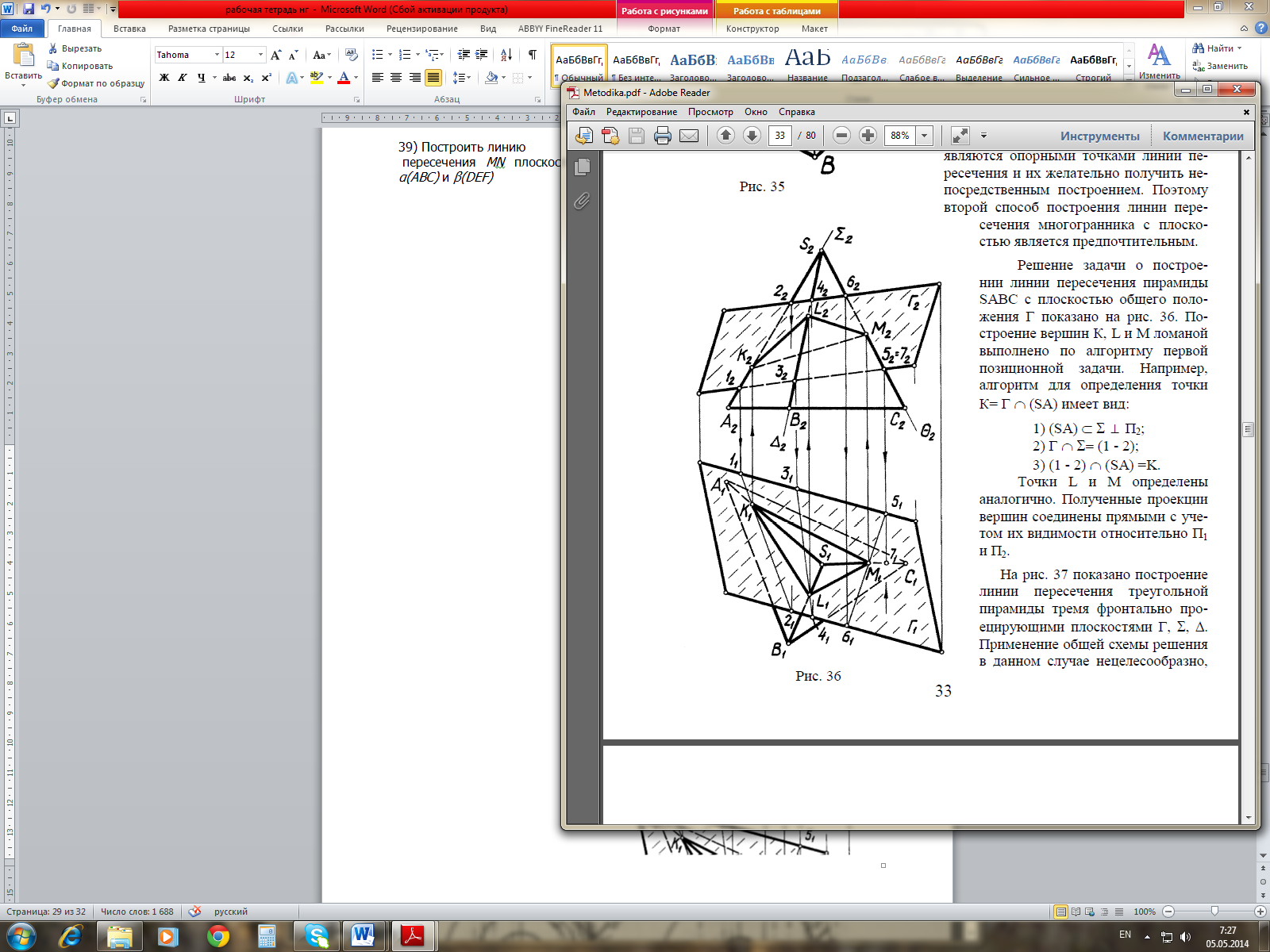Decrease paragraph indent in Word
This screenshot has width=1270, height=952.
pos(464,55)
